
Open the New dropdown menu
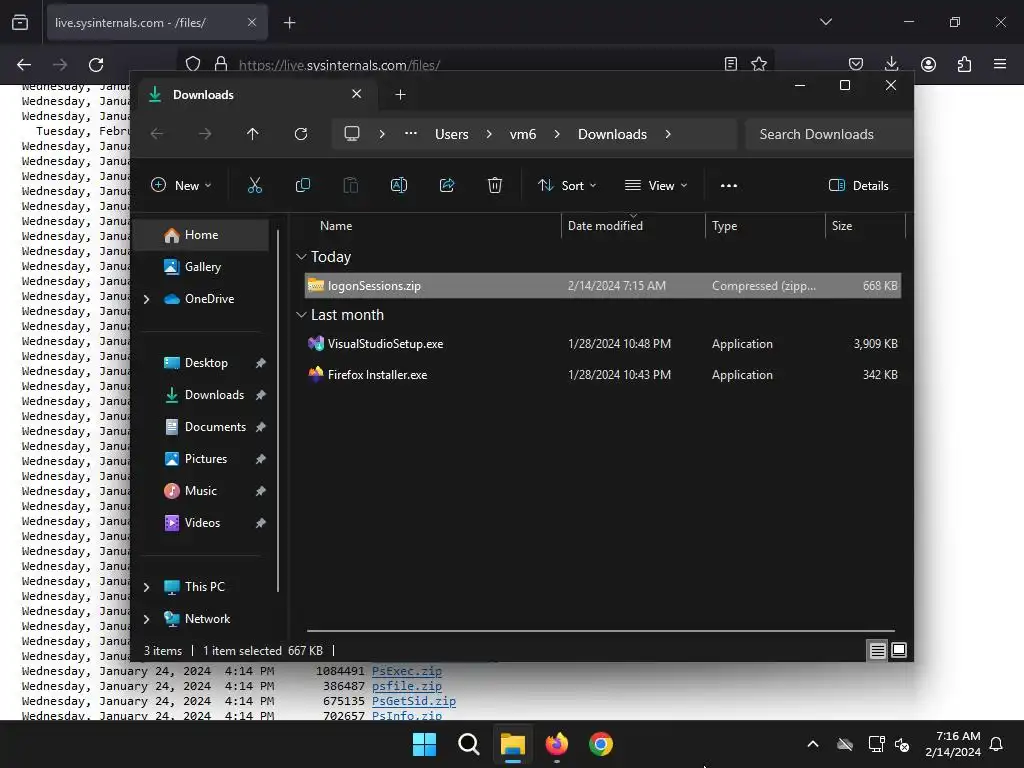(182, 185)
